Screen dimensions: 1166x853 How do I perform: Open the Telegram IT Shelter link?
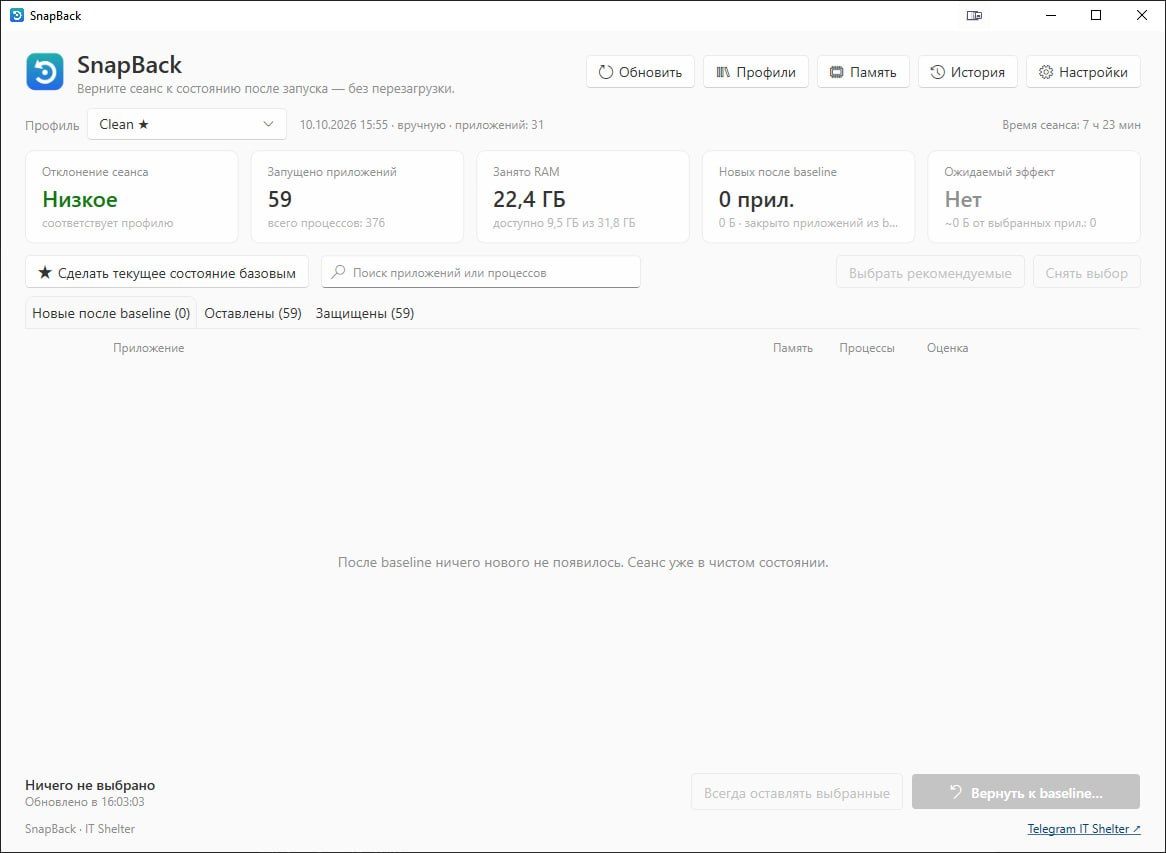click(x=1083, y=828)
